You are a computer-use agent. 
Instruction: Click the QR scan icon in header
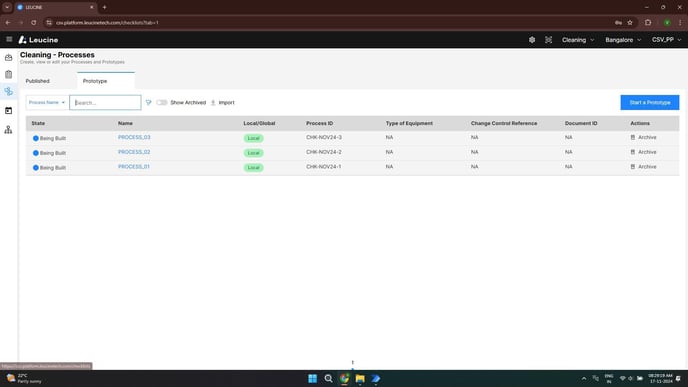click(x=548, y=40)
